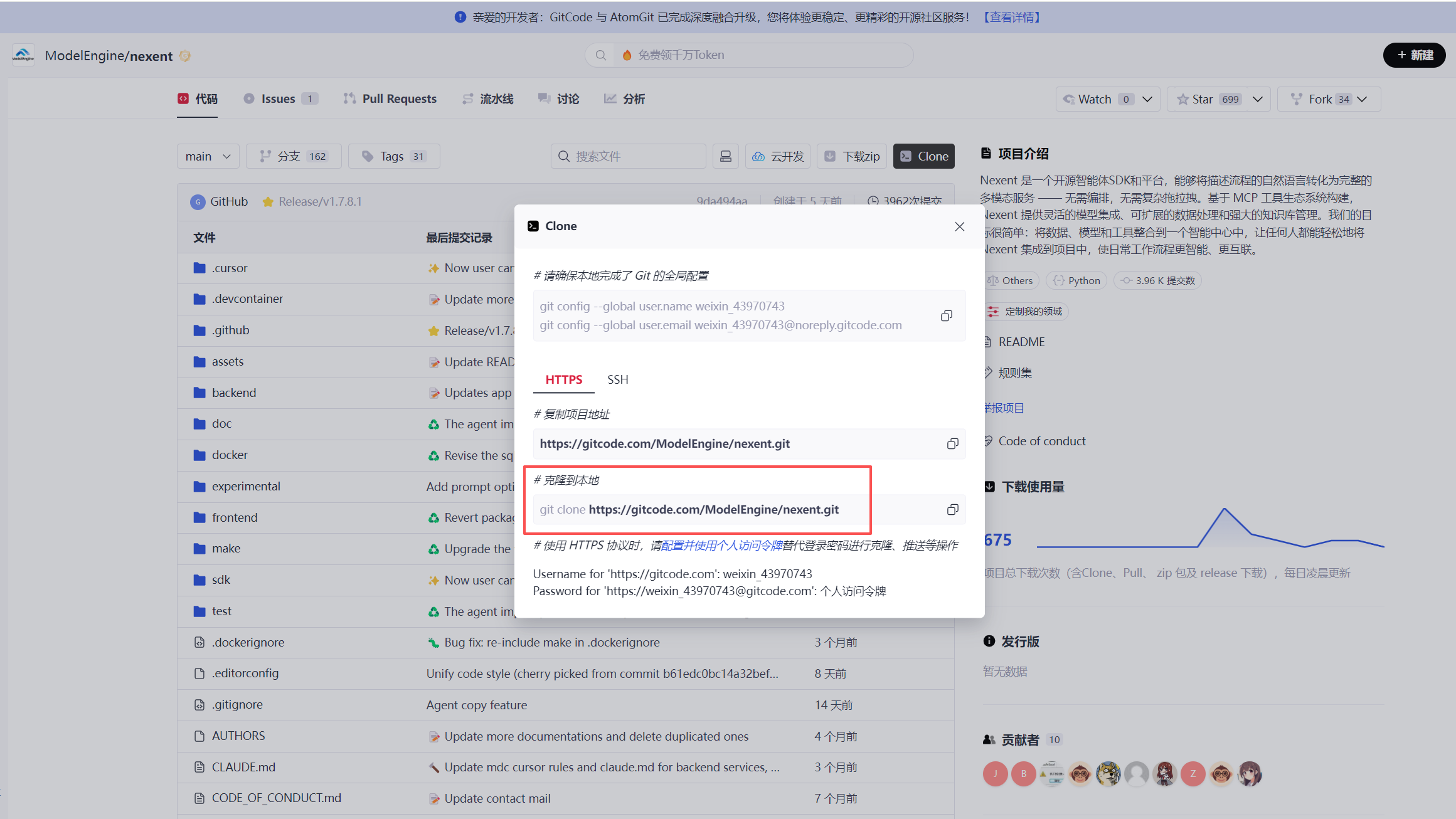Expand the Watch options dropdown arrow

click(1147, 99)
